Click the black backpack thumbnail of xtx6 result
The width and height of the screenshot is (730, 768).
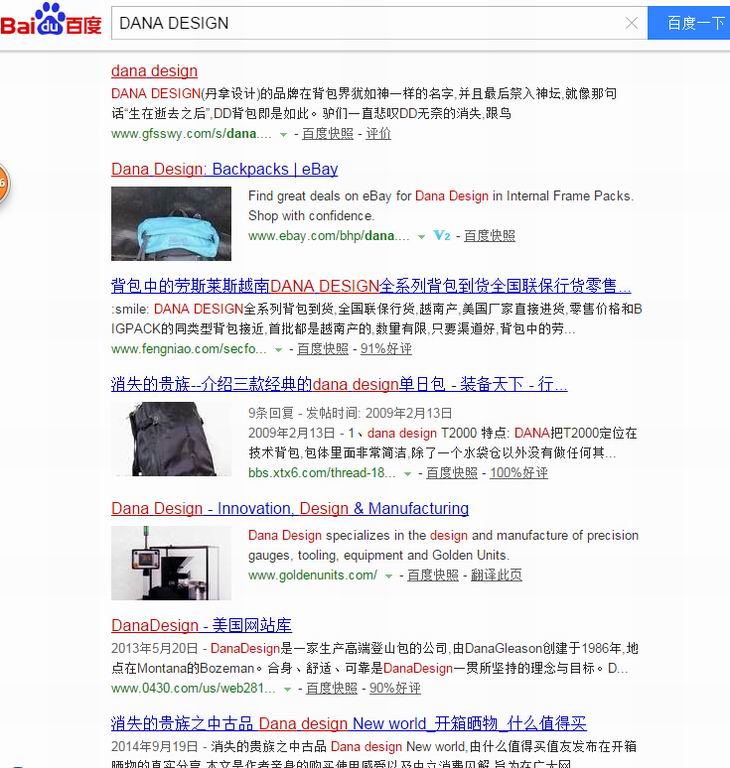click(x=171, y=439)
